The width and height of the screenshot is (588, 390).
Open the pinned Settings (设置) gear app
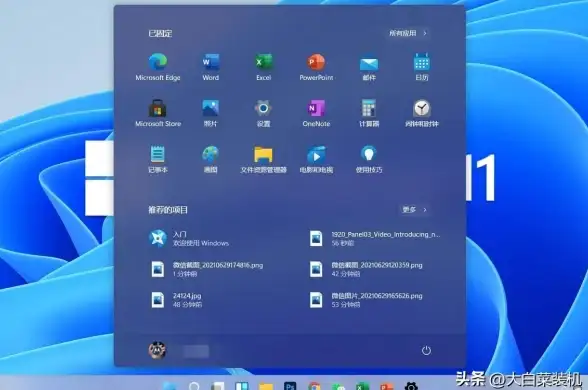pyautogui.click(x=263, y=113)
